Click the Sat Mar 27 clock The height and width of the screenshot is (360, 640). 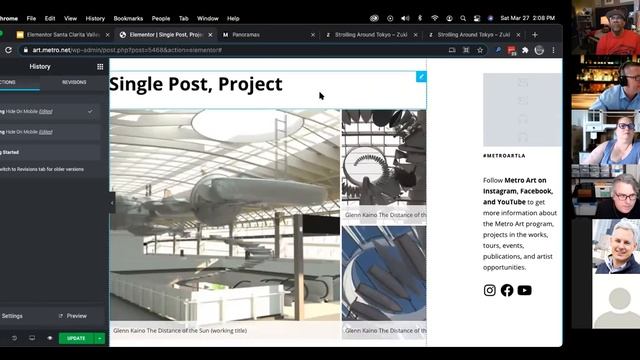pyautogui.click(x=527, y=18)
